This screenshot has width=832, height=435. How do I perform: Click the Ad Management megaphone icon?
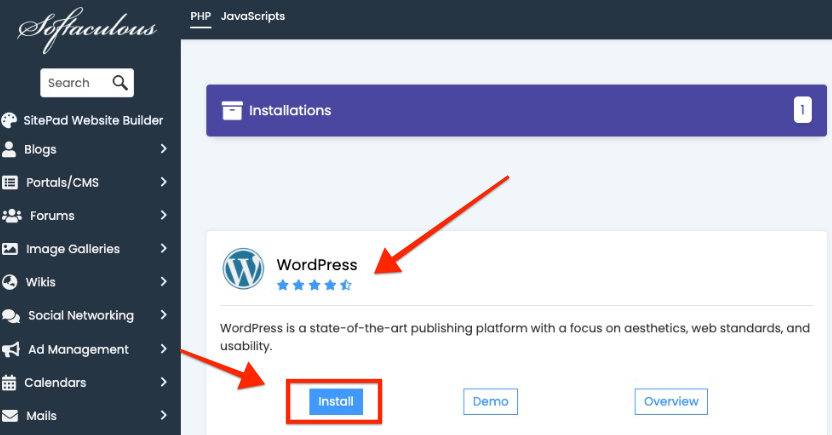11,350
